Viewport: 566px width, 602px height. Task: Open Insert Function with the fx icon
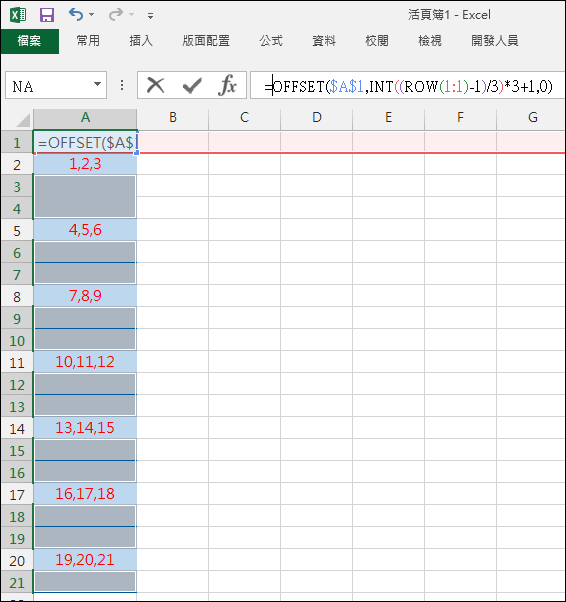(x=227, y=85)
